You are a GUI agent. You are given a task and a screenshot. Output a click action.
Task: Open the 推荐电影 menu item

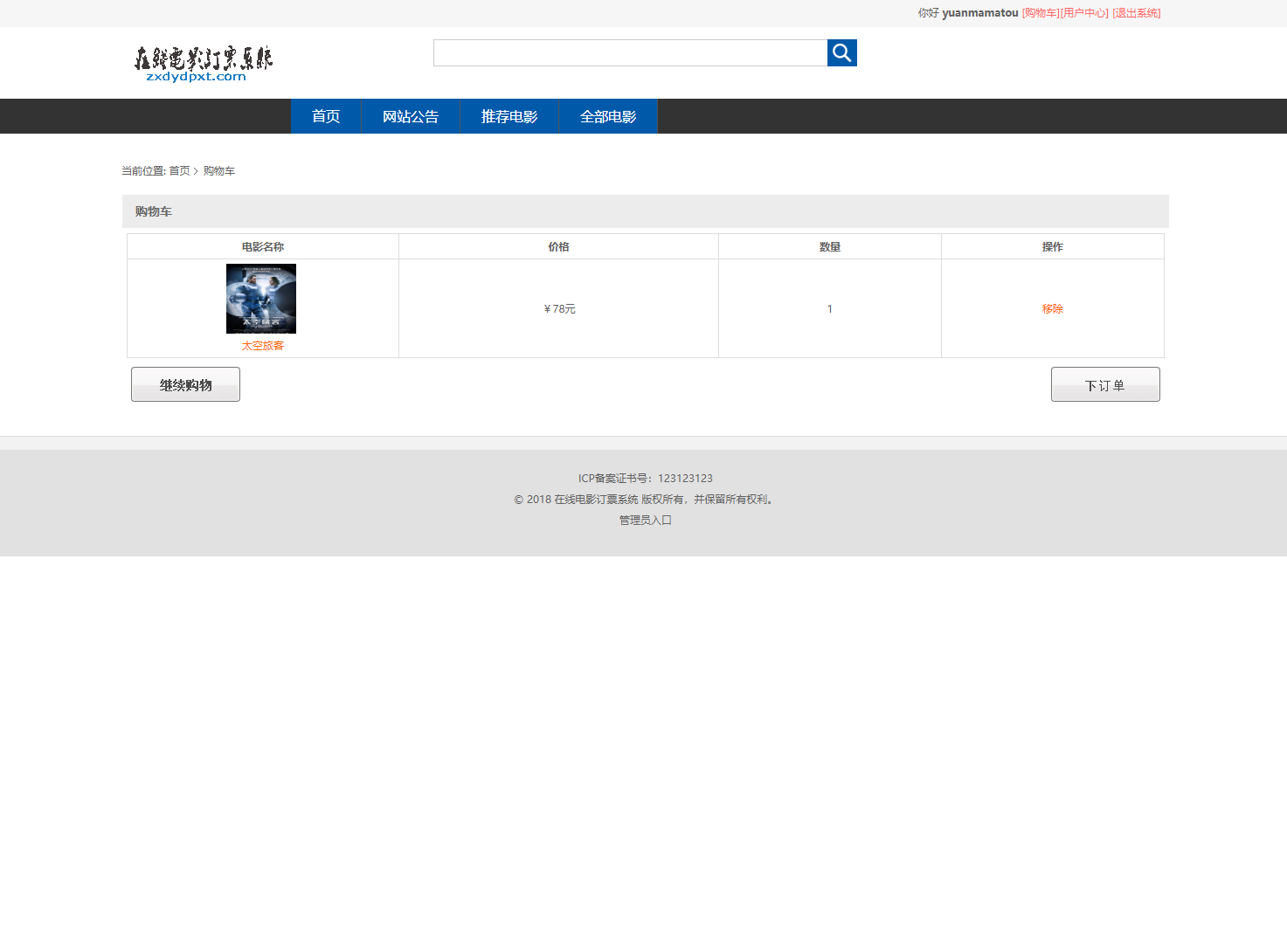coord(509,115)
